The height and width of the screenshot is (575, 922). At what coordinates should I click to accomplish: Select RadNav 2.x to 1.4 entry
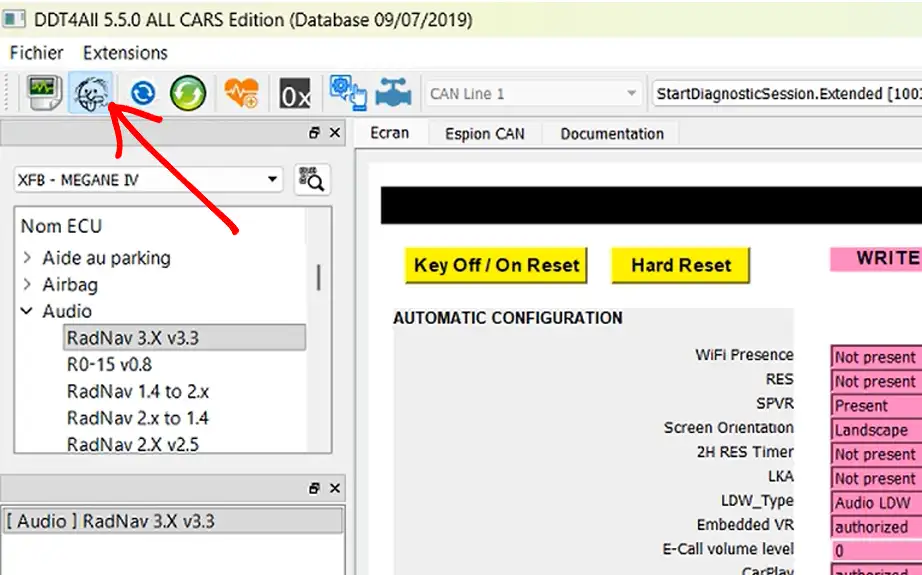(x=138, y=418)
